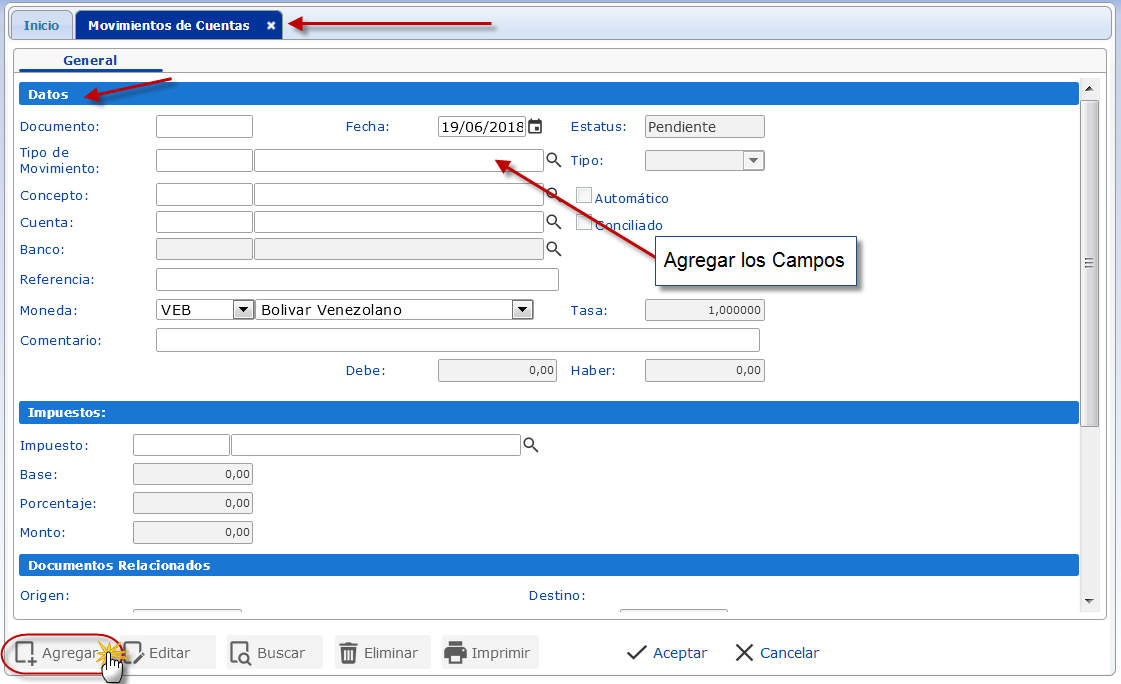
Task: Open the Bolivar Venezolano currency name dropdown
Action: tap(522, 310)
